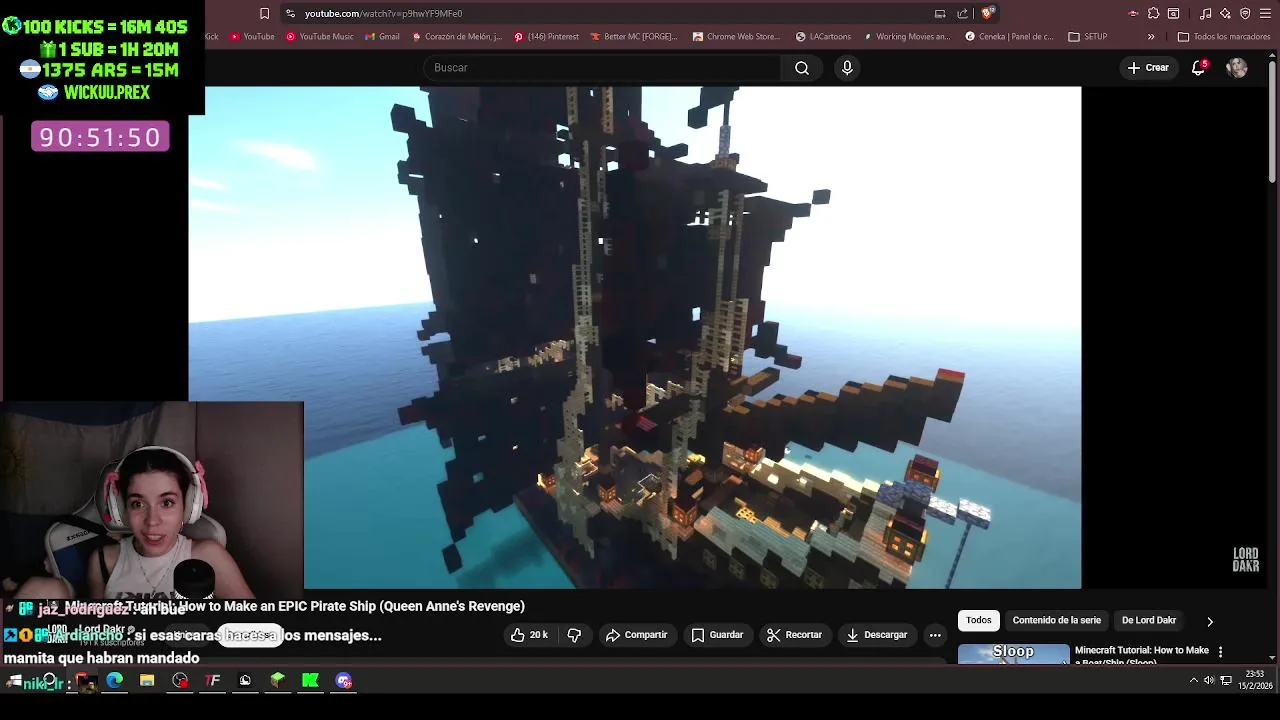Open the browser hamburger main menu

point(1265,14)
